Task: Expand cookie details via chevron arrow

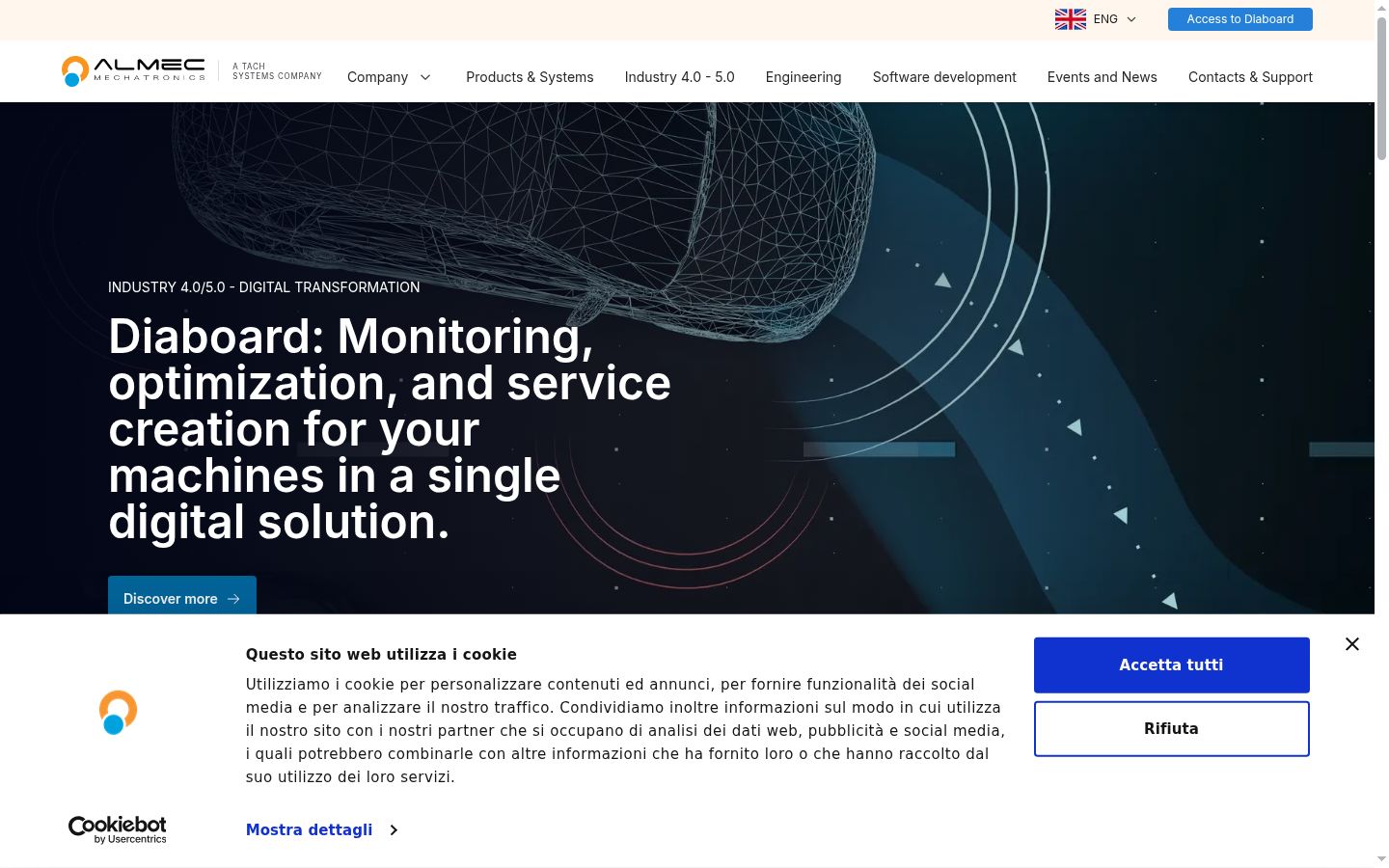Action: pos(394,829)
